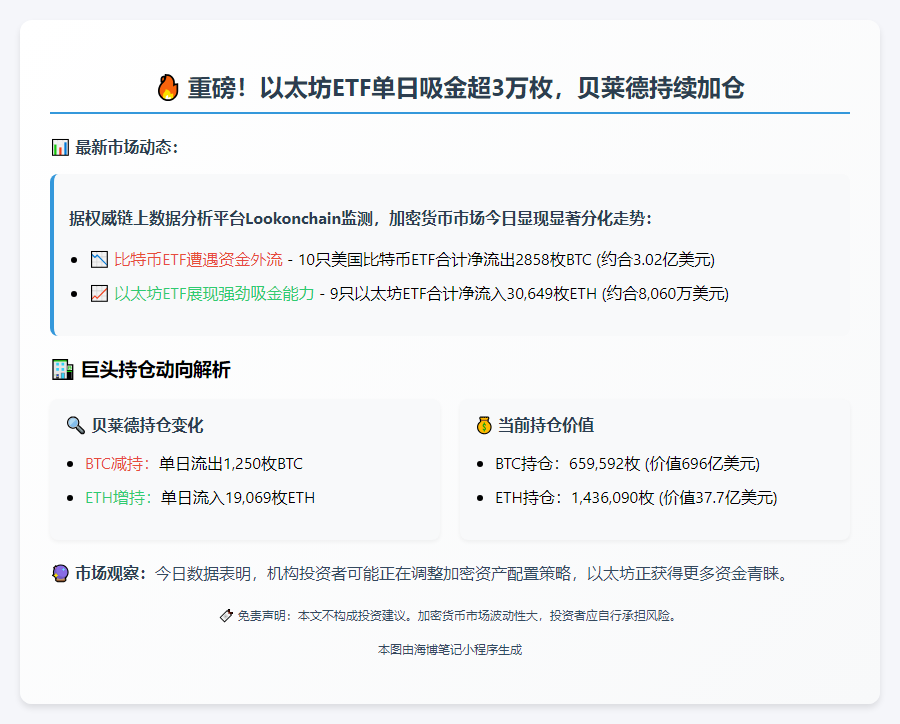Click the green label ETH增持
The image size is (900, 724).
click(x=119, y=497)
